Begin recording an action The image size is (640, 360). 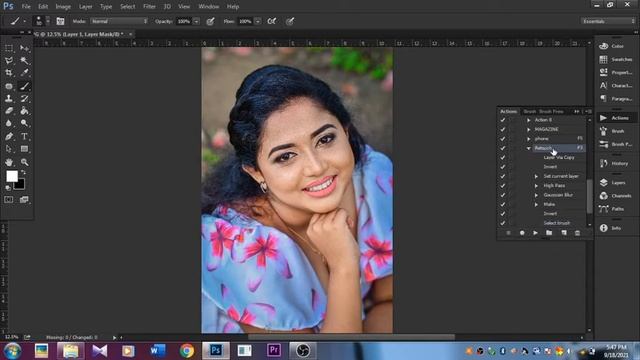tap(522, 233)
